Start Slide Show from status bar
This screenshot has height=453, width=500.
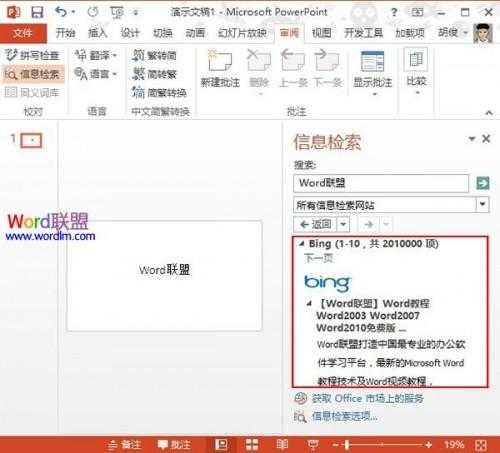coord(313,444)
